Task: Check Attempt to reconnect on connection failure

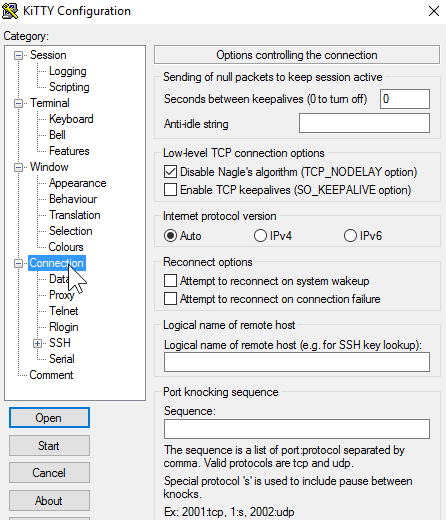Action: coord(170,299)
